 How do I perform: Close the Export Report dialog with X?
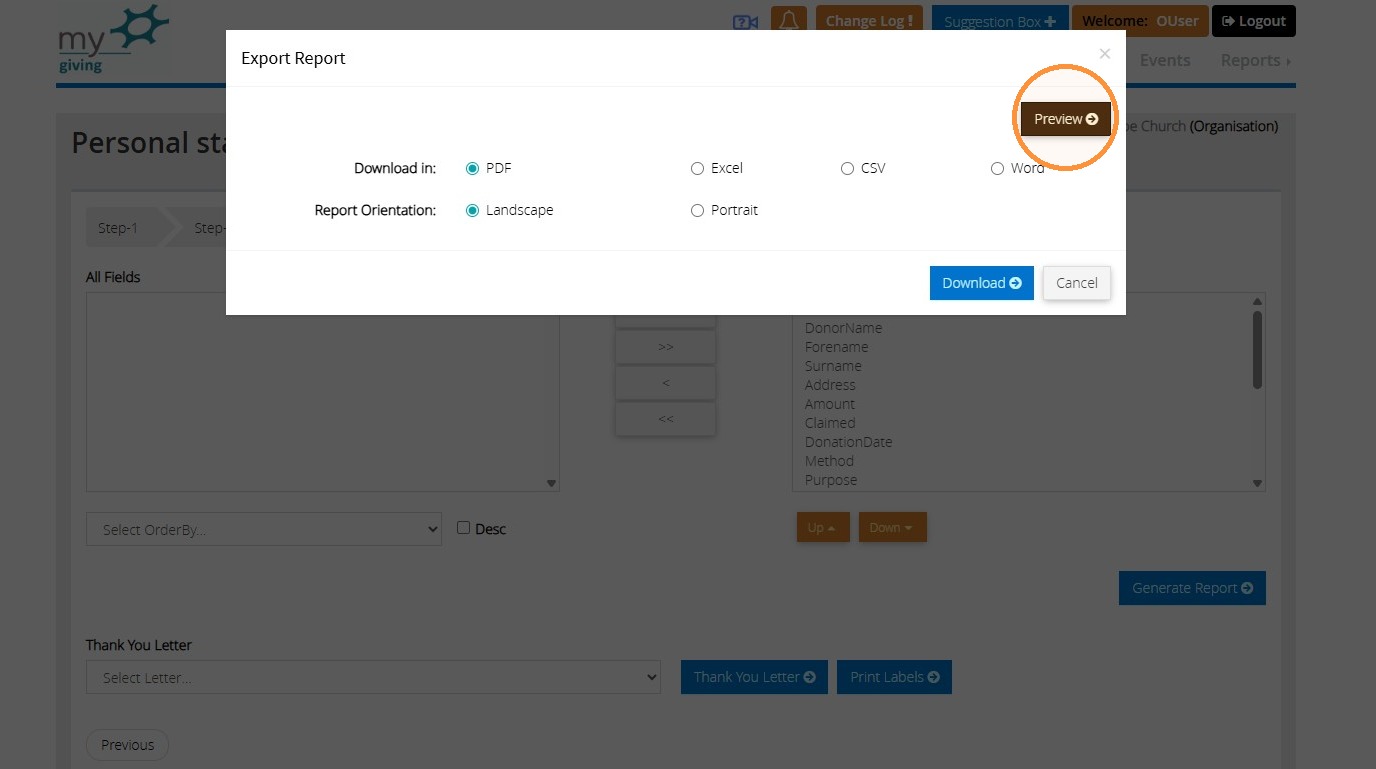(x=1104, y=54)
